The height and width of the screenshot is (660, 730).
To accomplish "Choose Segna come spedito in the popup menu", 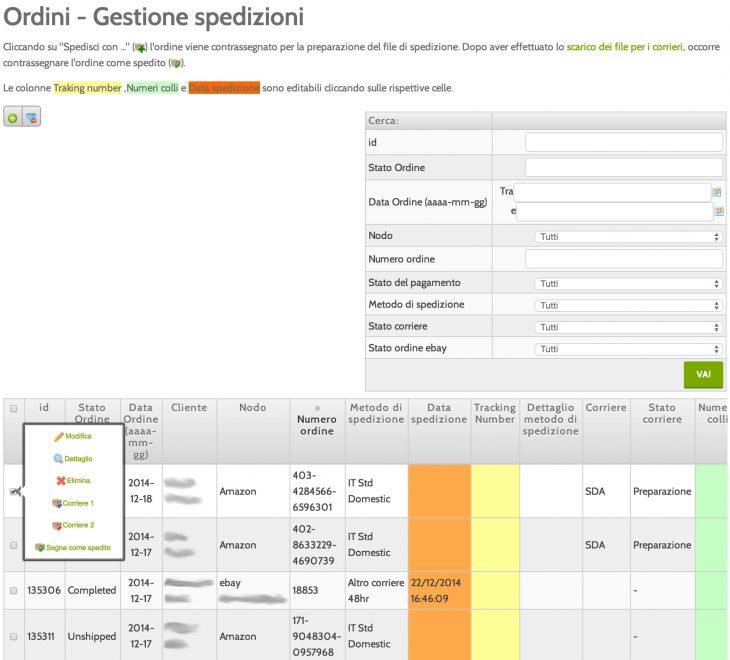I will pyautogui.click(x=73, y=547).
